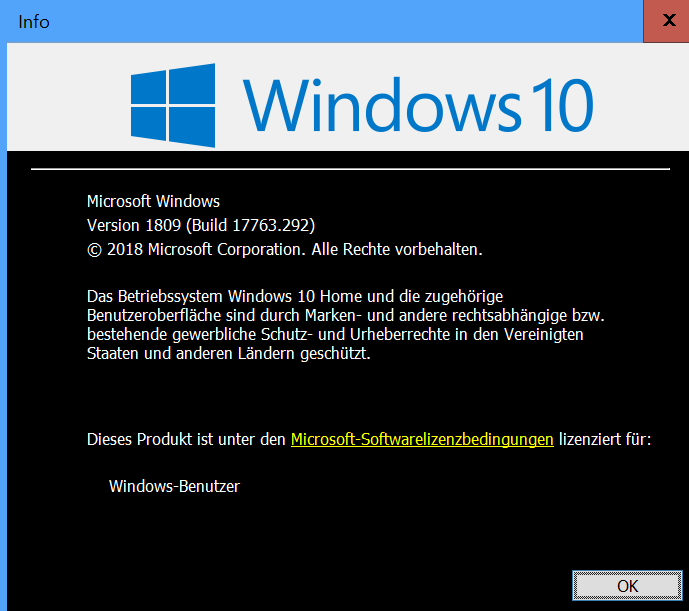Click 'Das Betriebssystem Windows 10 Home' text line

click(295, 296)
